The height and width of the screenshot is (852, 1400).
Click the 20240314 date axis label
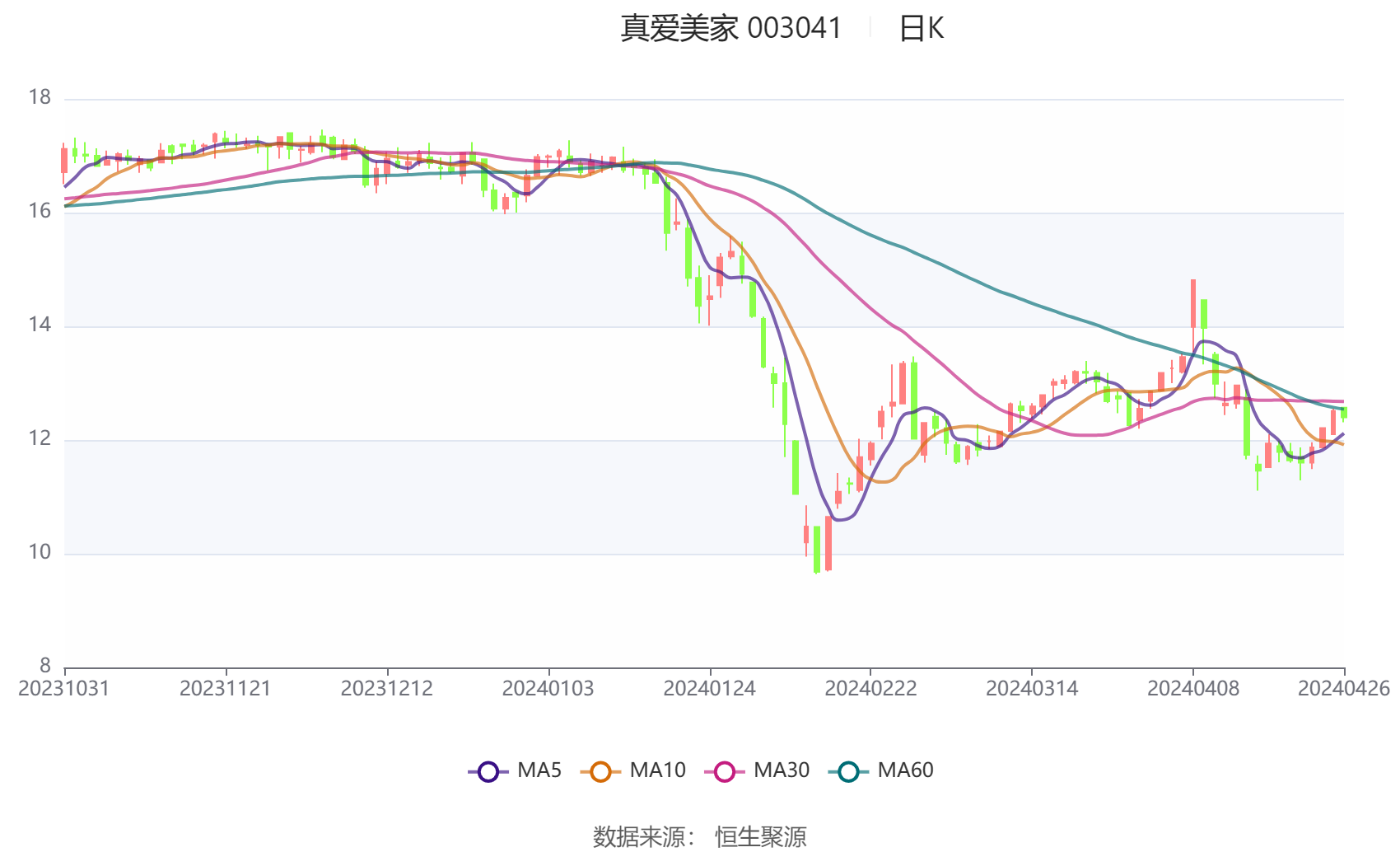coord(1032,689)
